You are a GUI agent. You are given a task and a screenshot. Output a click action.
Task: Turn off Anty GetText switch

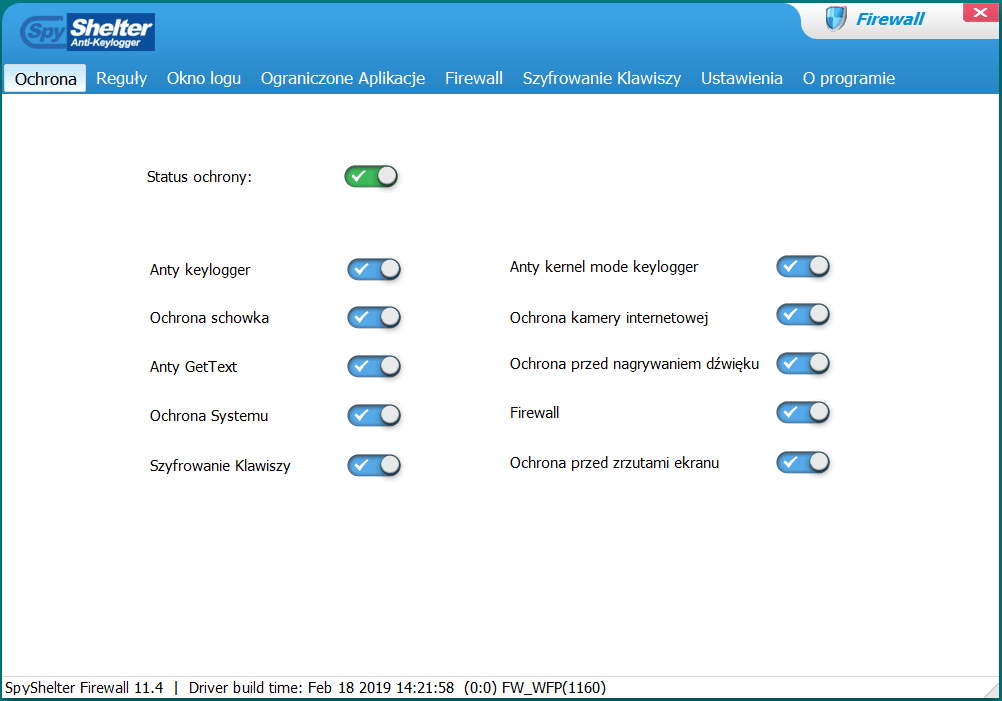point(374,366)
